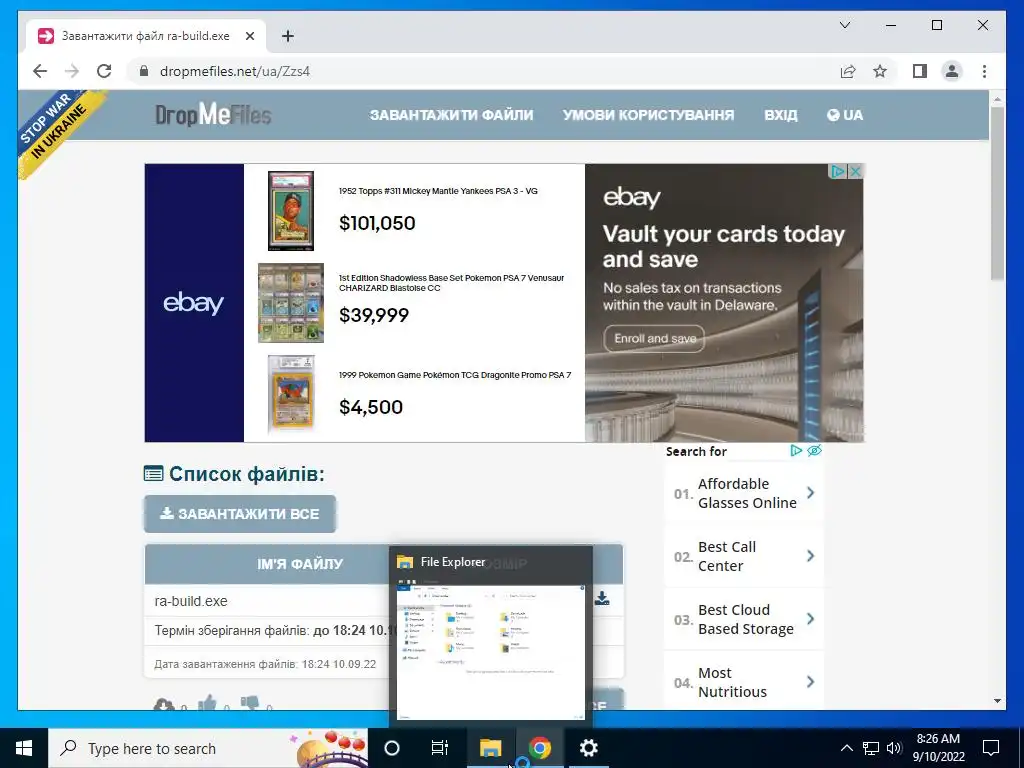Open the Chrome side panel
Image resolution: width=1024 pixels, height=768 pixels.
coord(920,71)
